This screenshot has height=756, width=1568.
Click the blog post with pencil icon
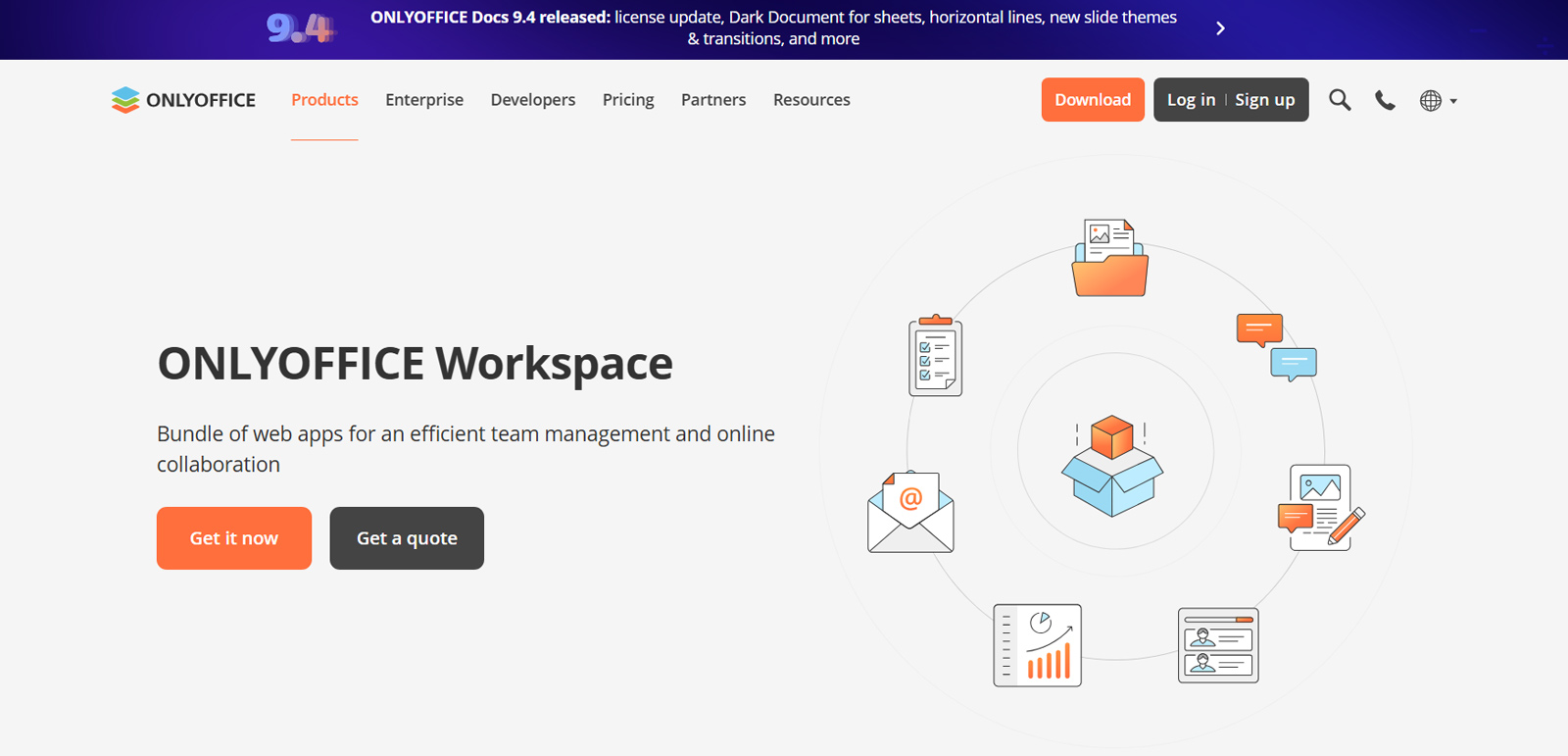tap(1321, 507)
